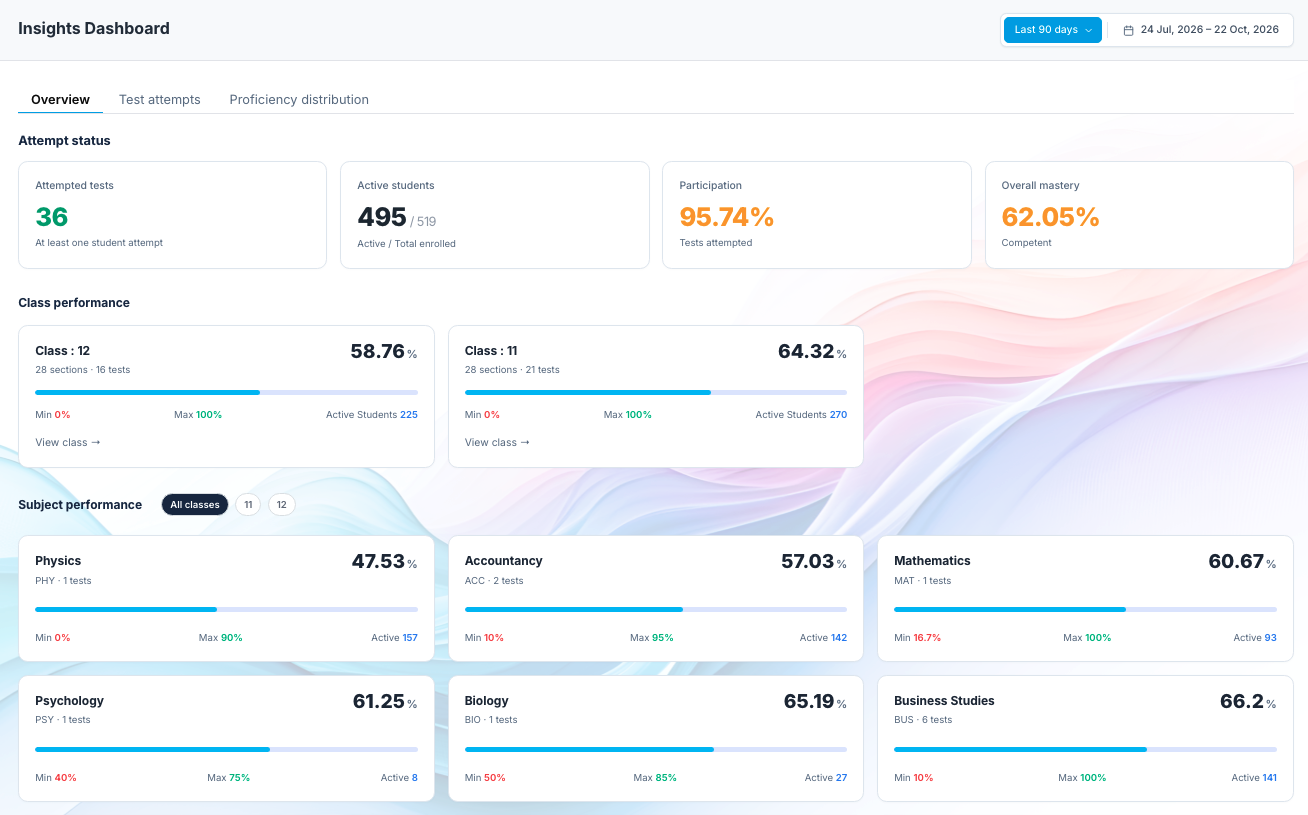Open the Test attempts tab
Viewport: 1308px width, 815px height.
[160, 100]
